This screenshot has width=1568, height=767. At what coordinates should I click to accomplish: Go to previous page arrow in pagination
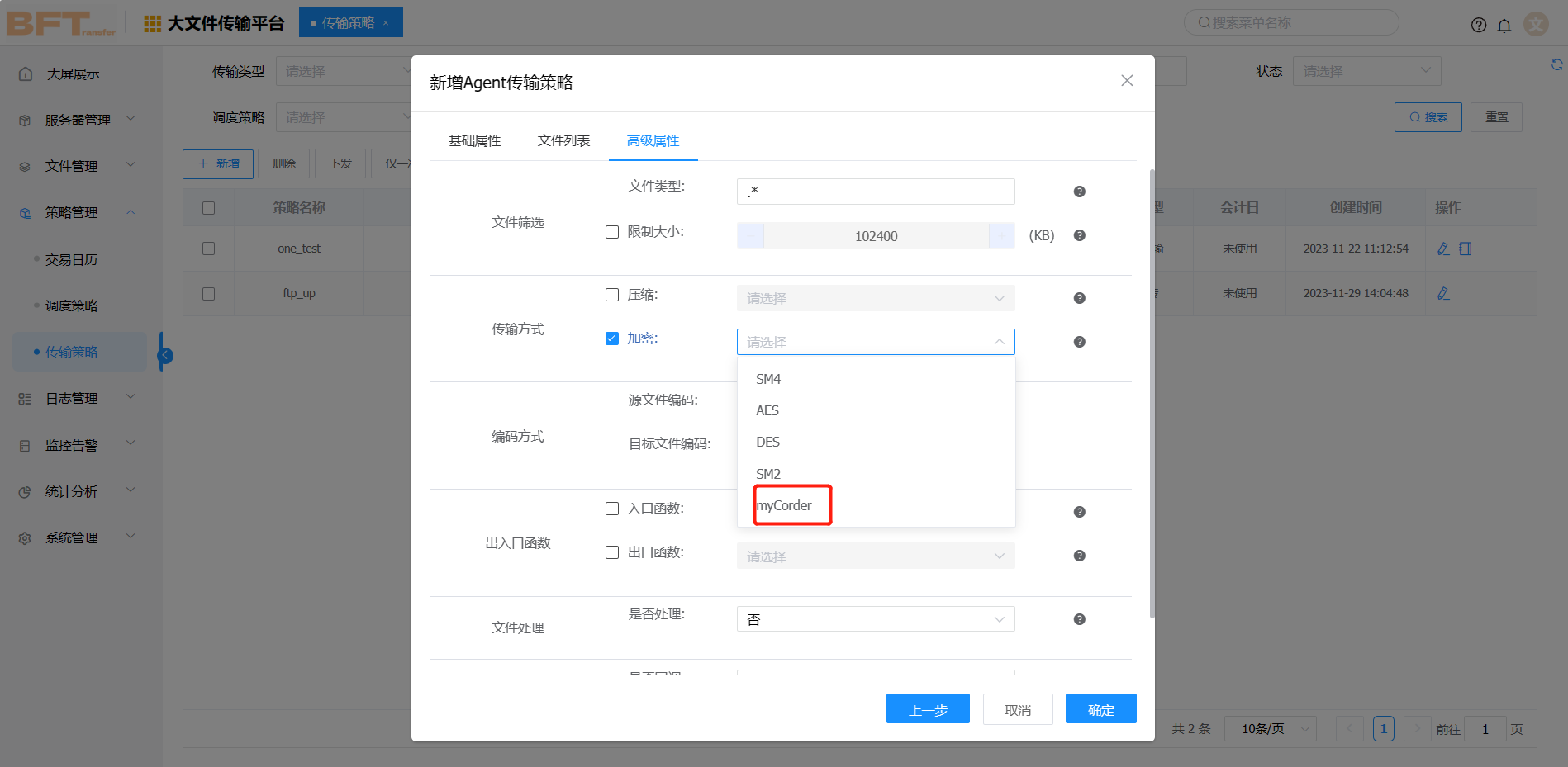pos(1350,729)
